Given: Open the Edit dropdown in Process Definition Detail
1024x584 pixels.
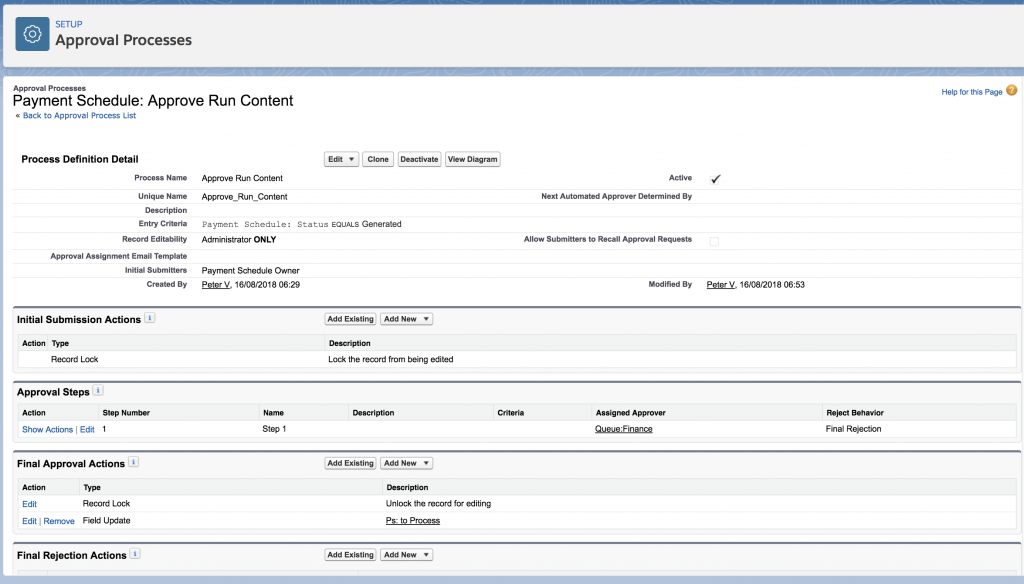Looking at the screenshot, I should (341, 159).
